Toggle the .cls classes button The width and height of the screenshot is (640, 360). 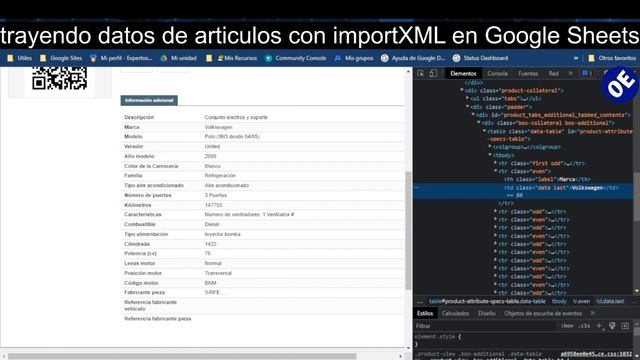(x=584, y=326)
